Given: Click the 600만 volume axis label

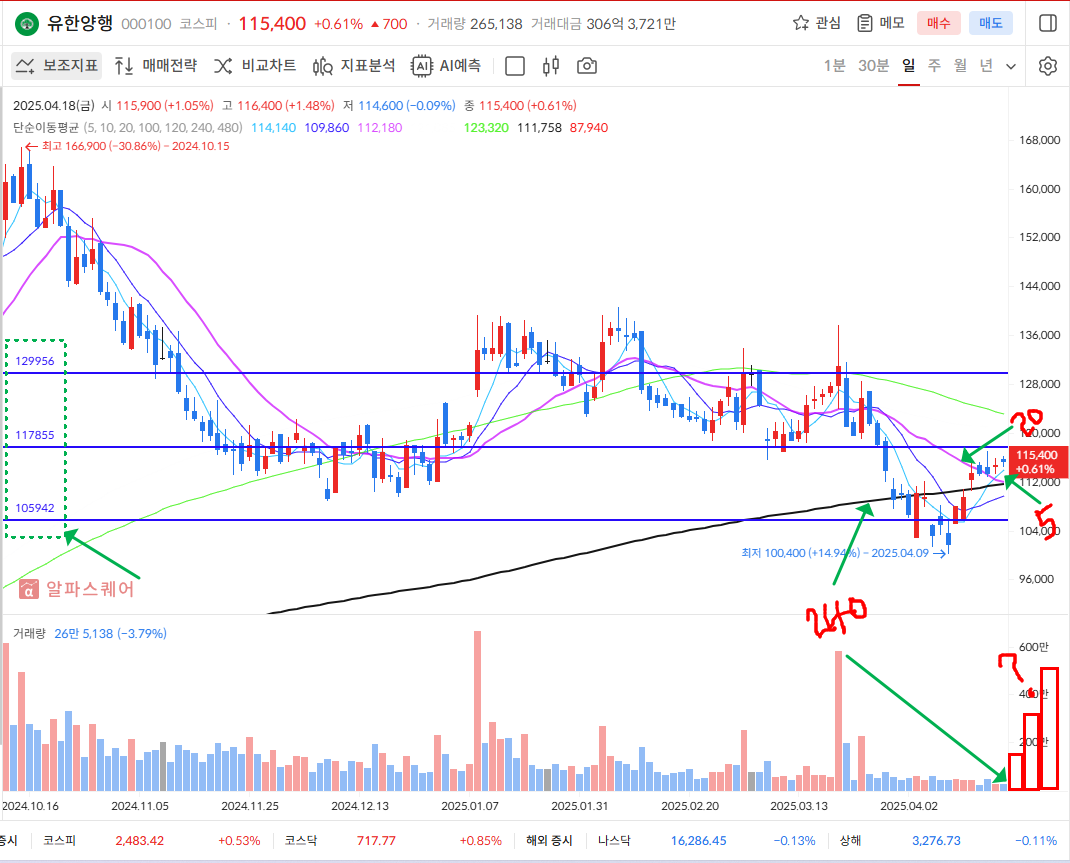Looking at the screenshot, I should pos(1033,647).
